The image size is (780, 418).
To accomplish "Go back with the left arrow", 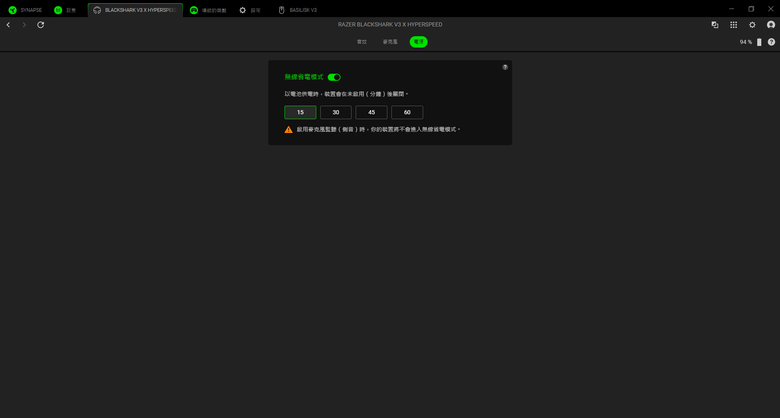I will (8, 24).
